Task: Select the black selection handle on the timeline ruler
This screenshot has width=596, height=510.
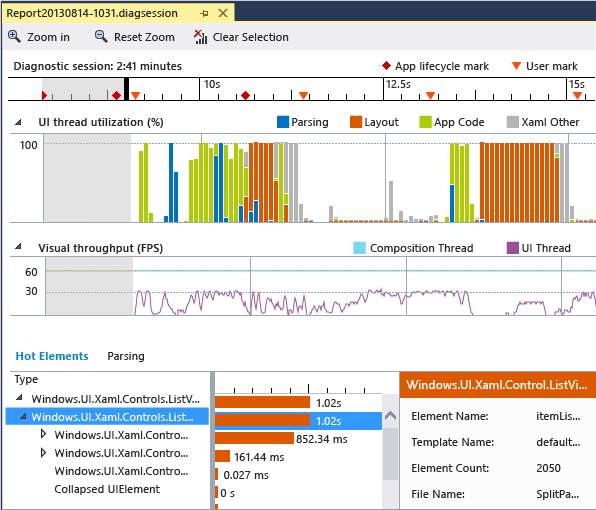Action: click(x=127, y=89)
